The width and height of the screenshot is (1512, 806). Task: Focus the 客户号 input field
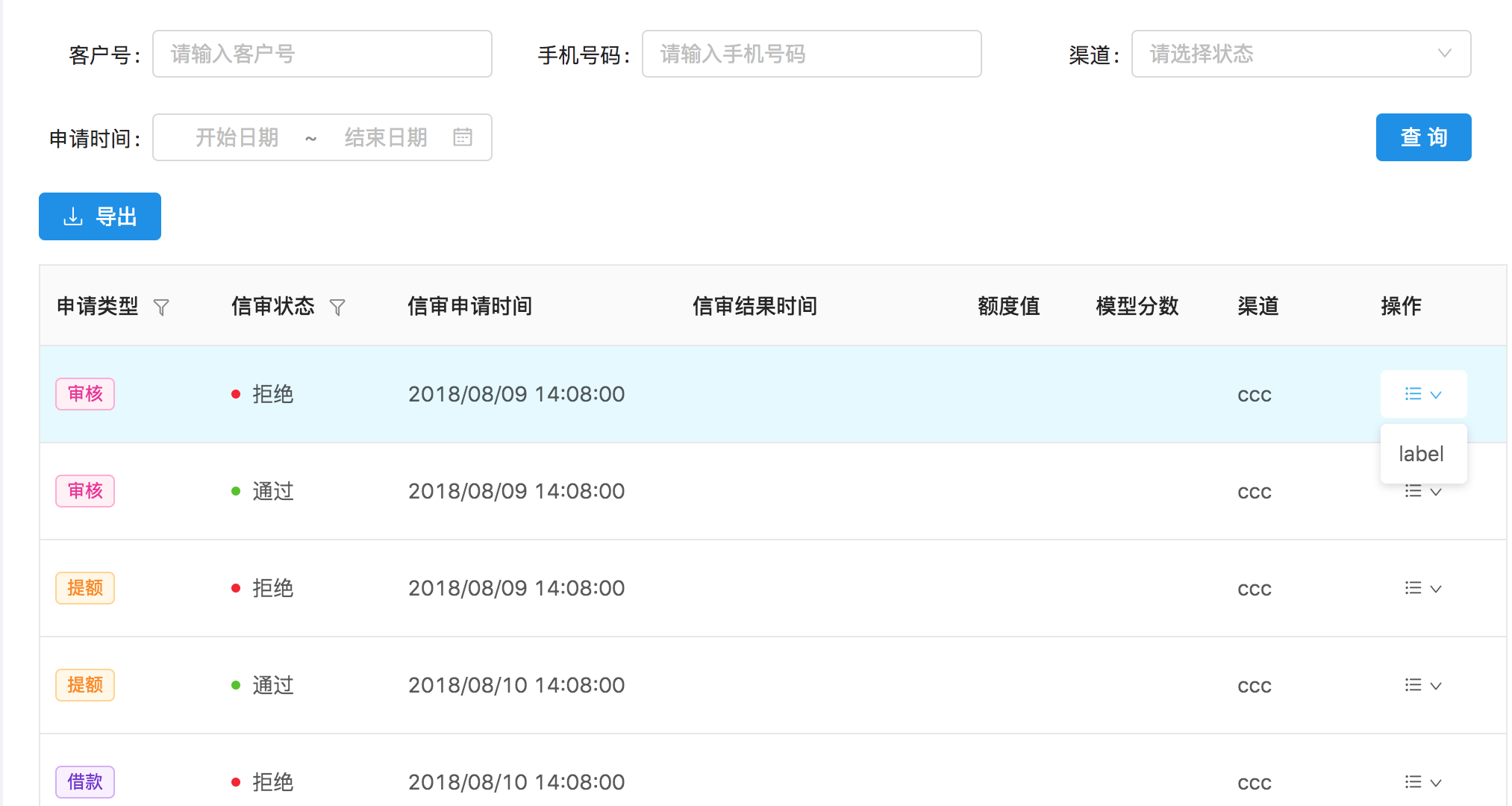click(322, 54)
